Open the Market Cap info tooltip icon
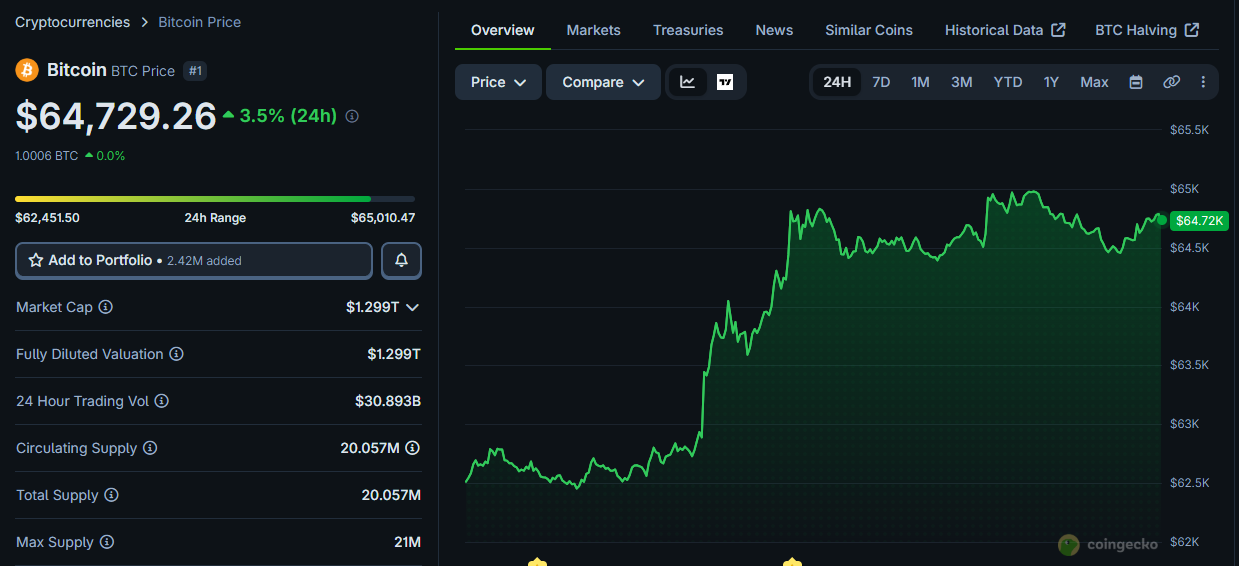Viewport: 1239px width, 566px height. pyautogui.click(x=105, y=307)
